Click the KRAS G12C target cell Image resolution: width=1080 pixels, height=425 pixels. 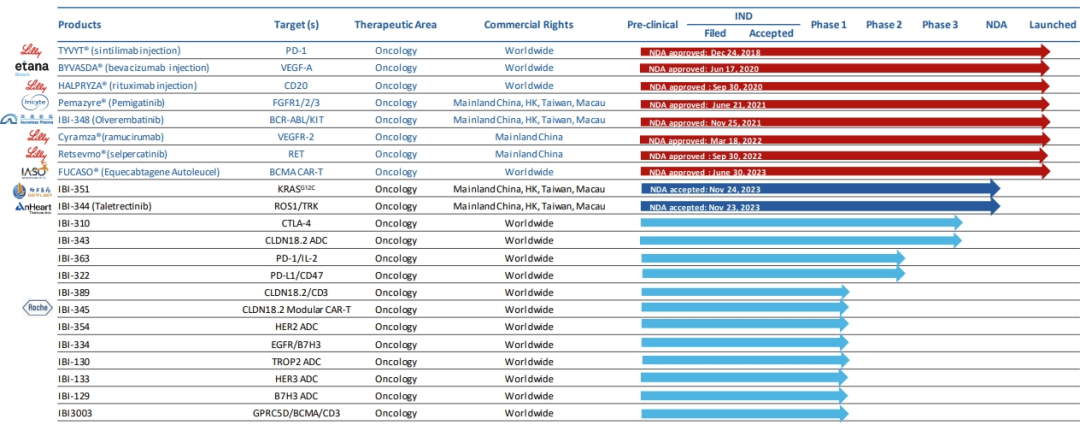point(296,188)
